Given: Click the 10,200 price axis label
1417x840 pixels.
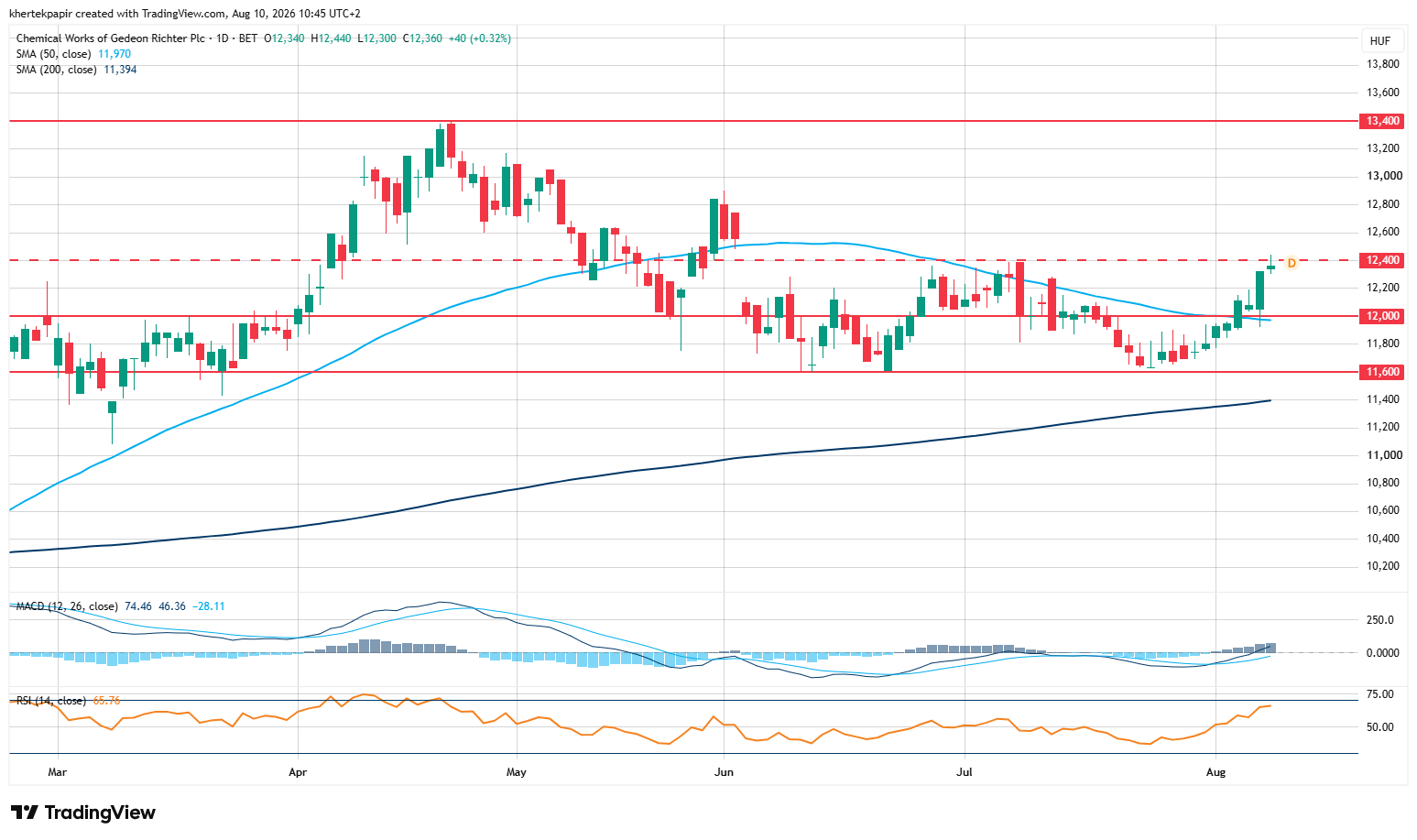Looking at the screenshot, I should [1383, 566].
